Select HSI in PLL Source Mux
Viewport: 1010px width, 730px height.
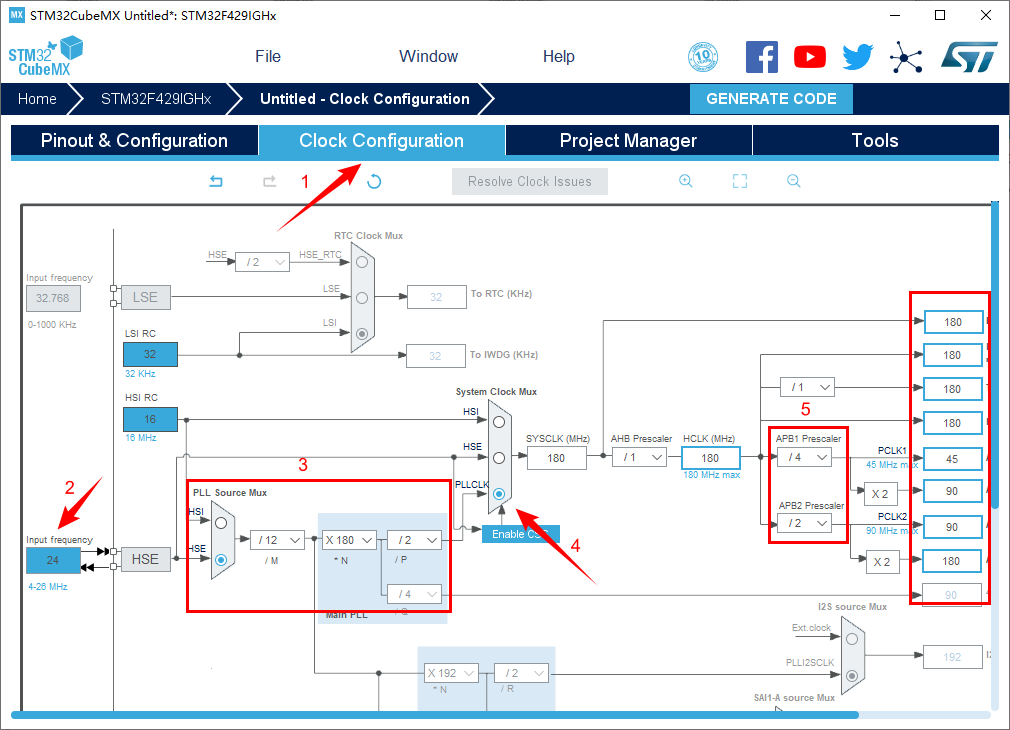tap(221, 522)
